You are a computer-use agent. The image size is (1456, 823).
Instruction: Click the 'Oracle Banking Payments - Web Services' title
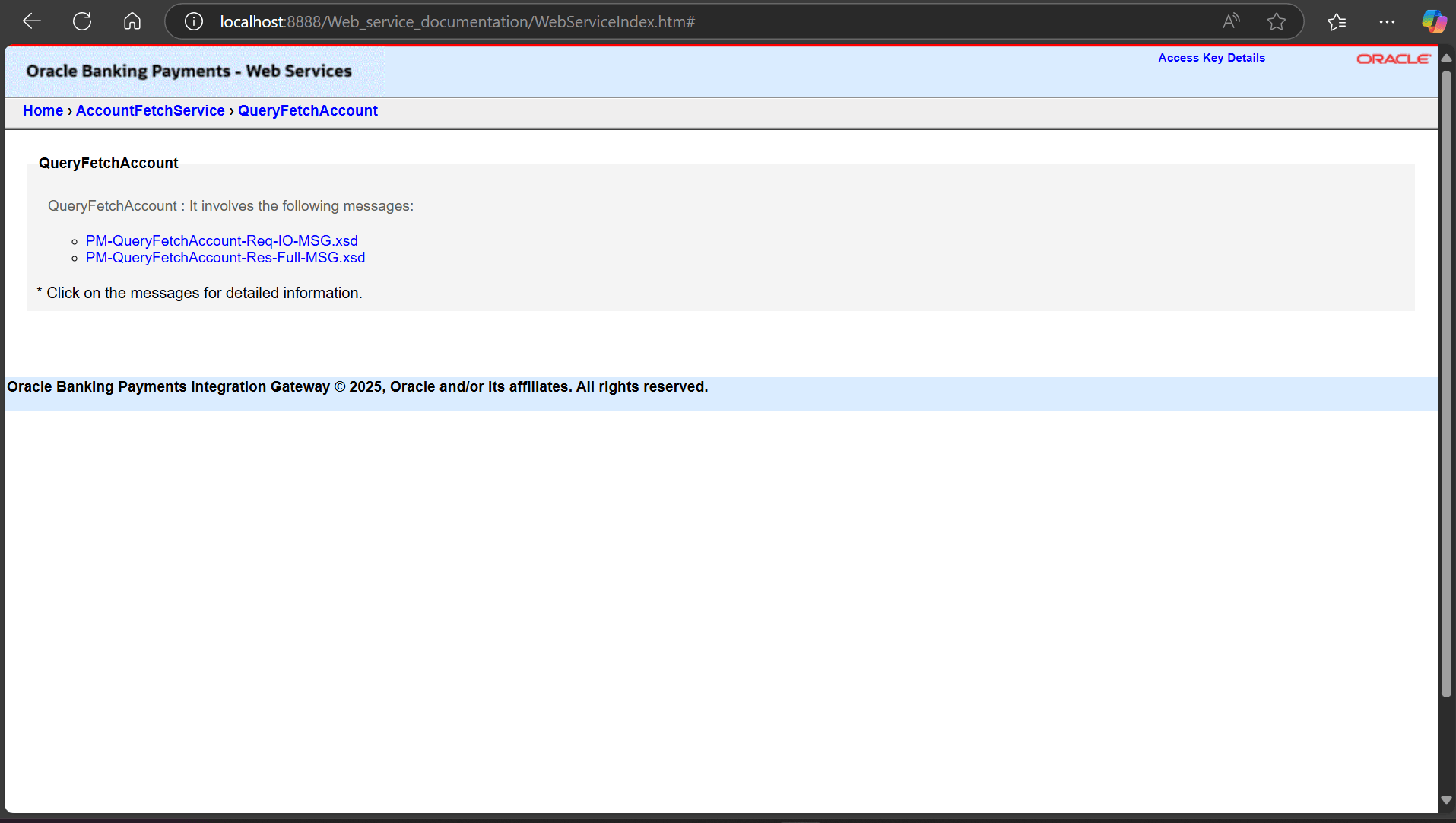point(189,71)
